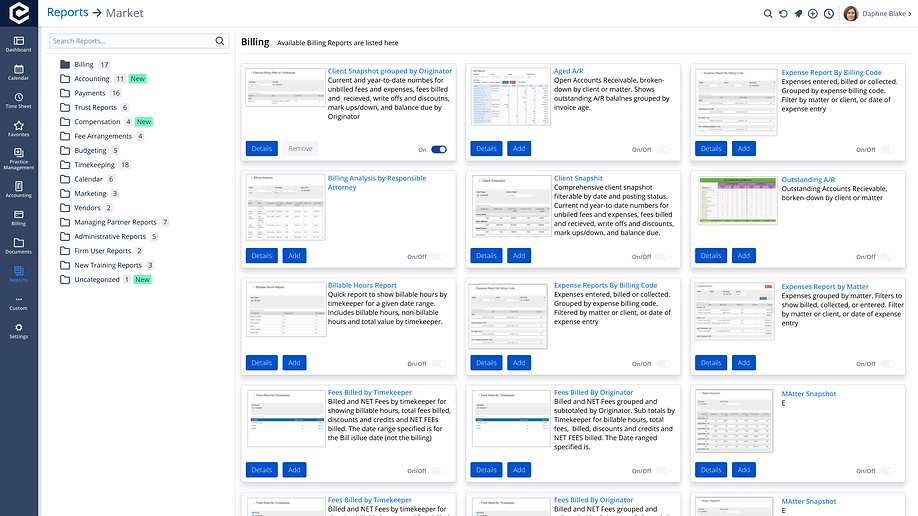Click the Aged A/R report thumbnail
Viewport: 918px width, 516px height.
[511, 96]
